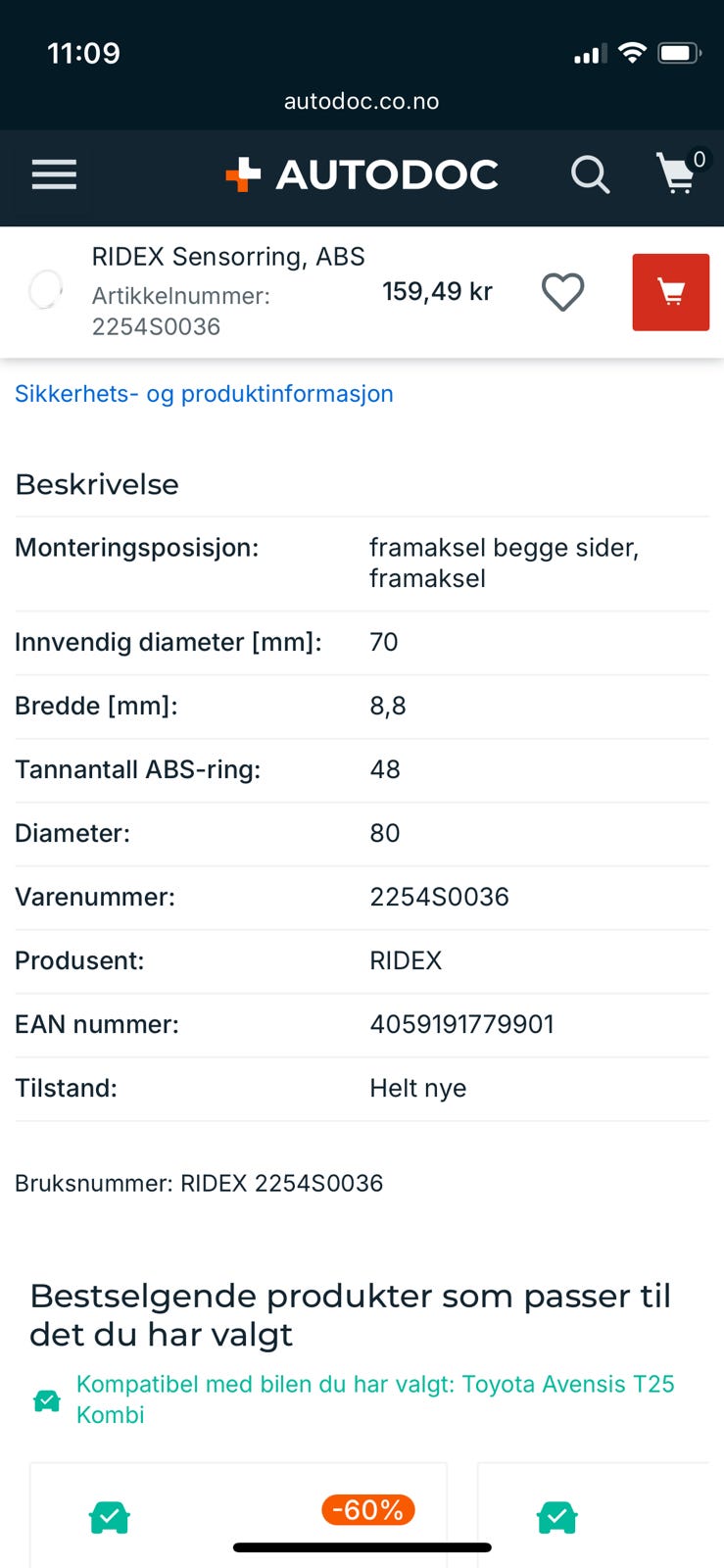Image resolution: width=724 pixels, height=1568 pixels.
Task: Open Sikkerhets- og produktinformasjon link
Action: (204, 394)
